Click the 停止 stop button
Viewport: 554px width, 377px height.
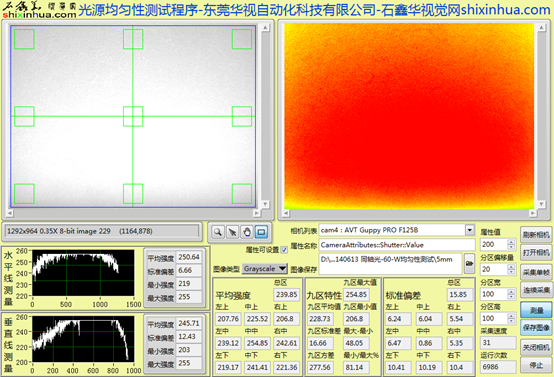[x=536, y=365]
